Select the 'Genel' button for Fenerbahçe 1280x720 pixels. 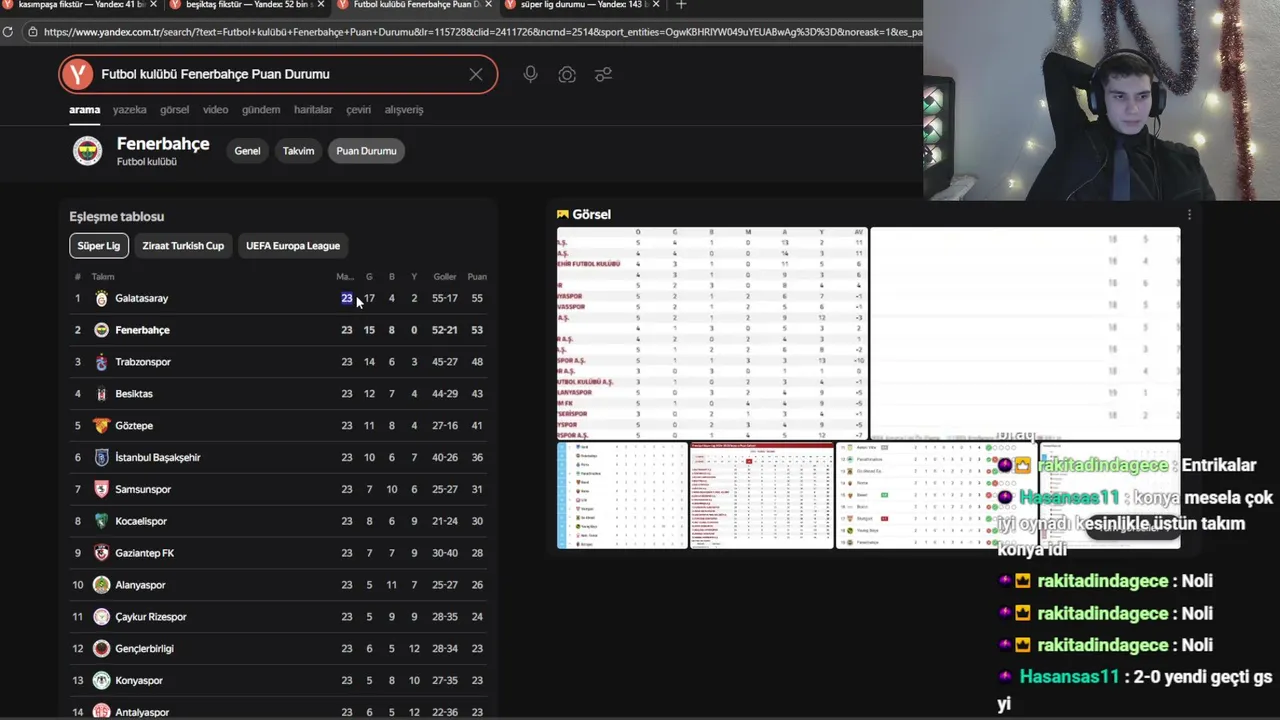[247, 151]
